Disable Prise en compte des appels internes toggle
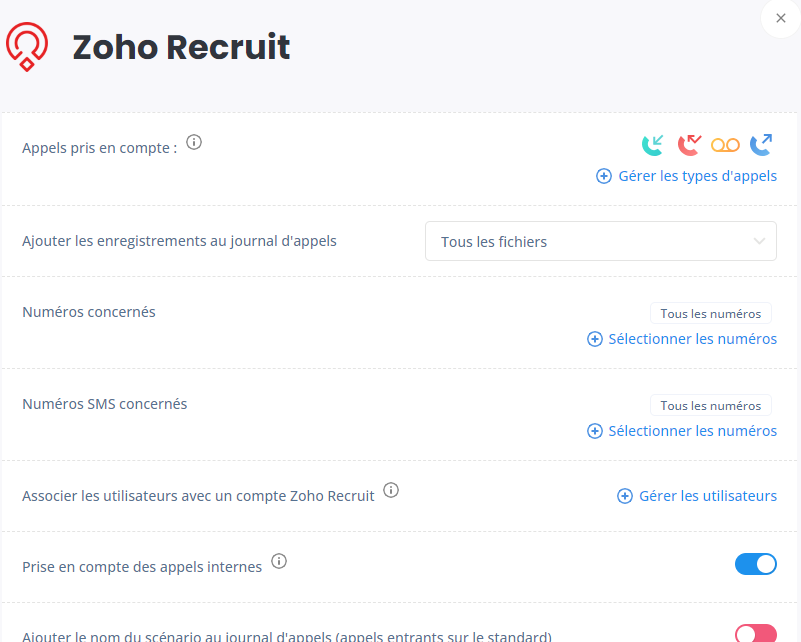801x642 pixels. pyautogui.click(x=756, y=564)
